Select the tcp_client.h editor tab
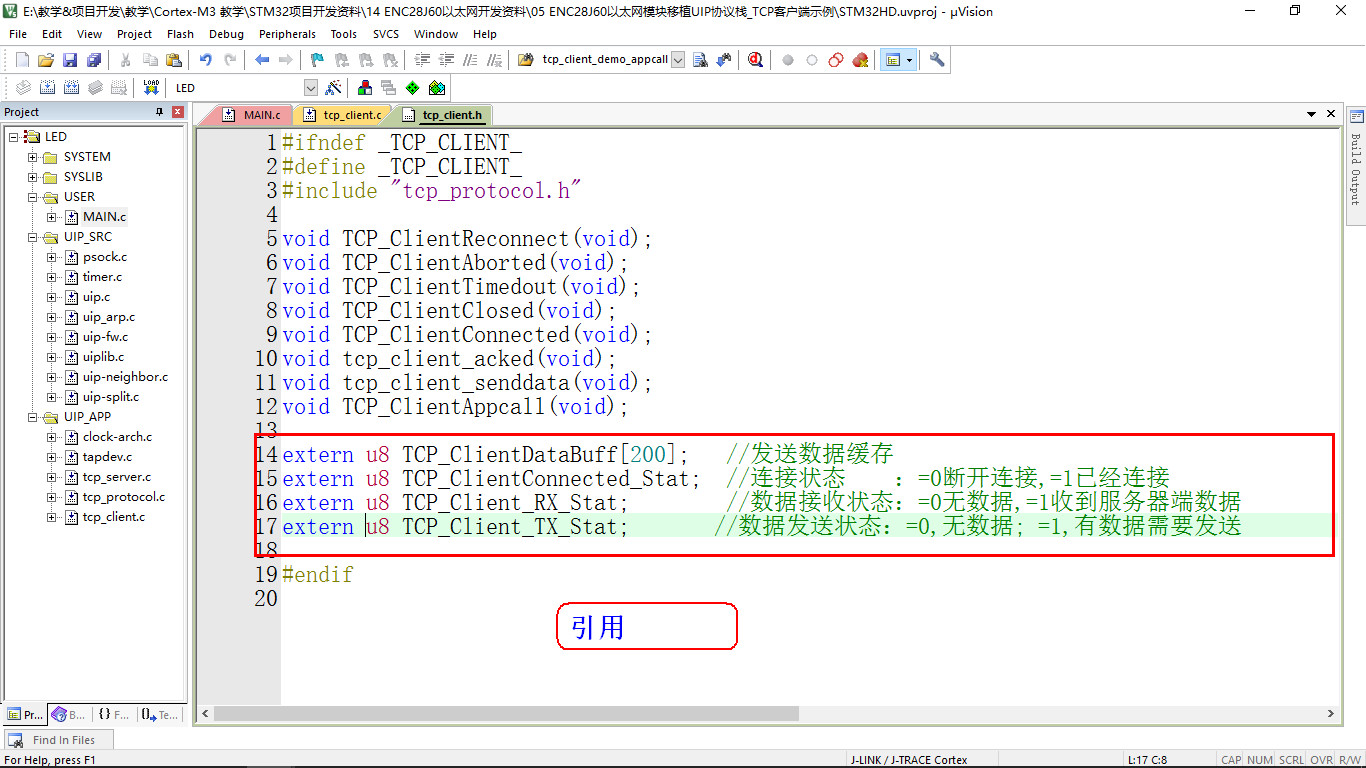 click(x=441, y=115)
